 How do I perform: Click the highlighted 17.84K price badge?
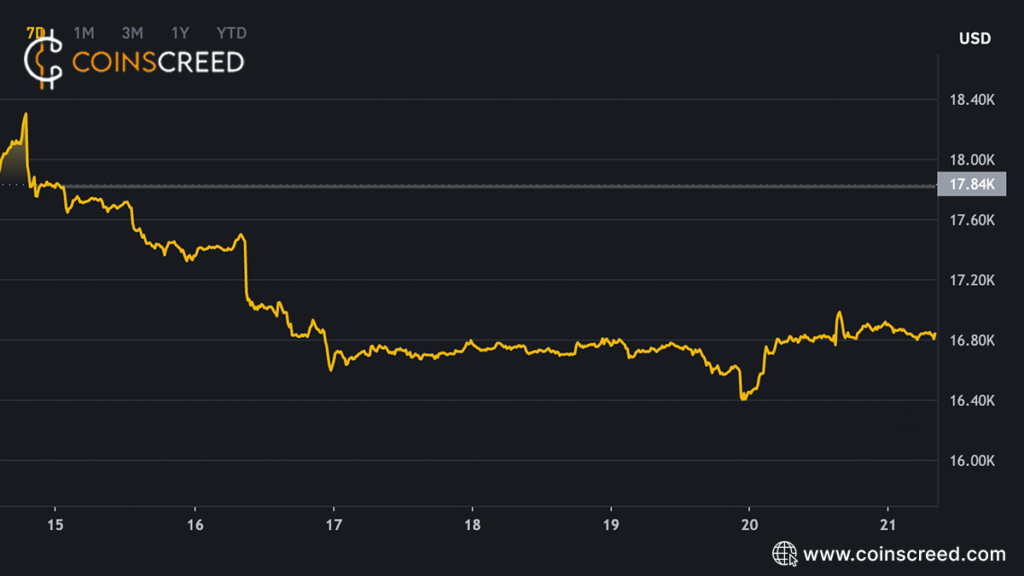point(971,184)
